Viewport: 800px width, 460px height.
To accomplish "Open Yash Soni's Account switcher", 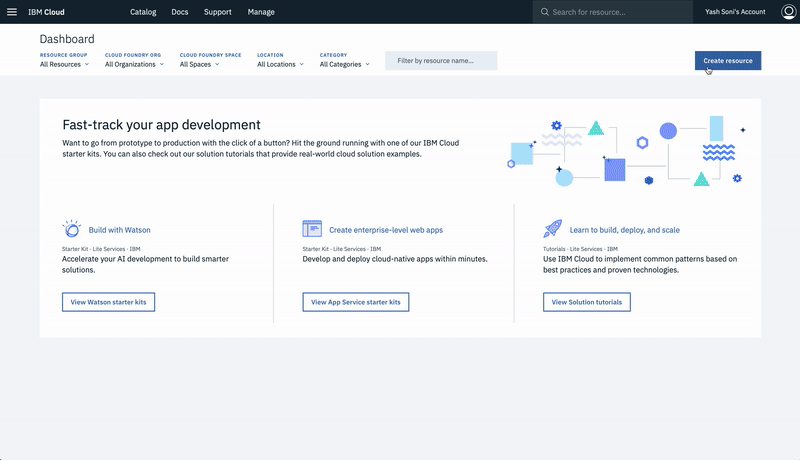I will click(x=735, y=12).
